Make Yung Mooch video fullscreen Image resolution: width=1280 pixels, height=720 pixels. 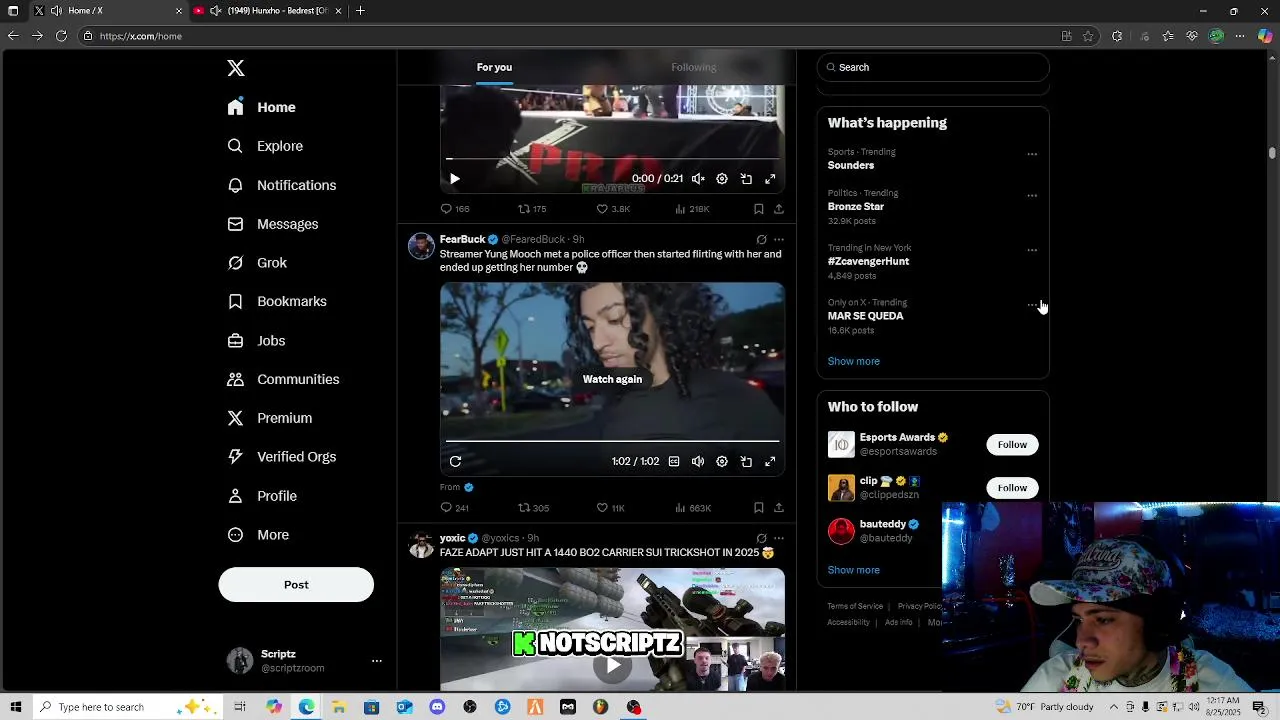pyautogui.click(x=770, y=461)
